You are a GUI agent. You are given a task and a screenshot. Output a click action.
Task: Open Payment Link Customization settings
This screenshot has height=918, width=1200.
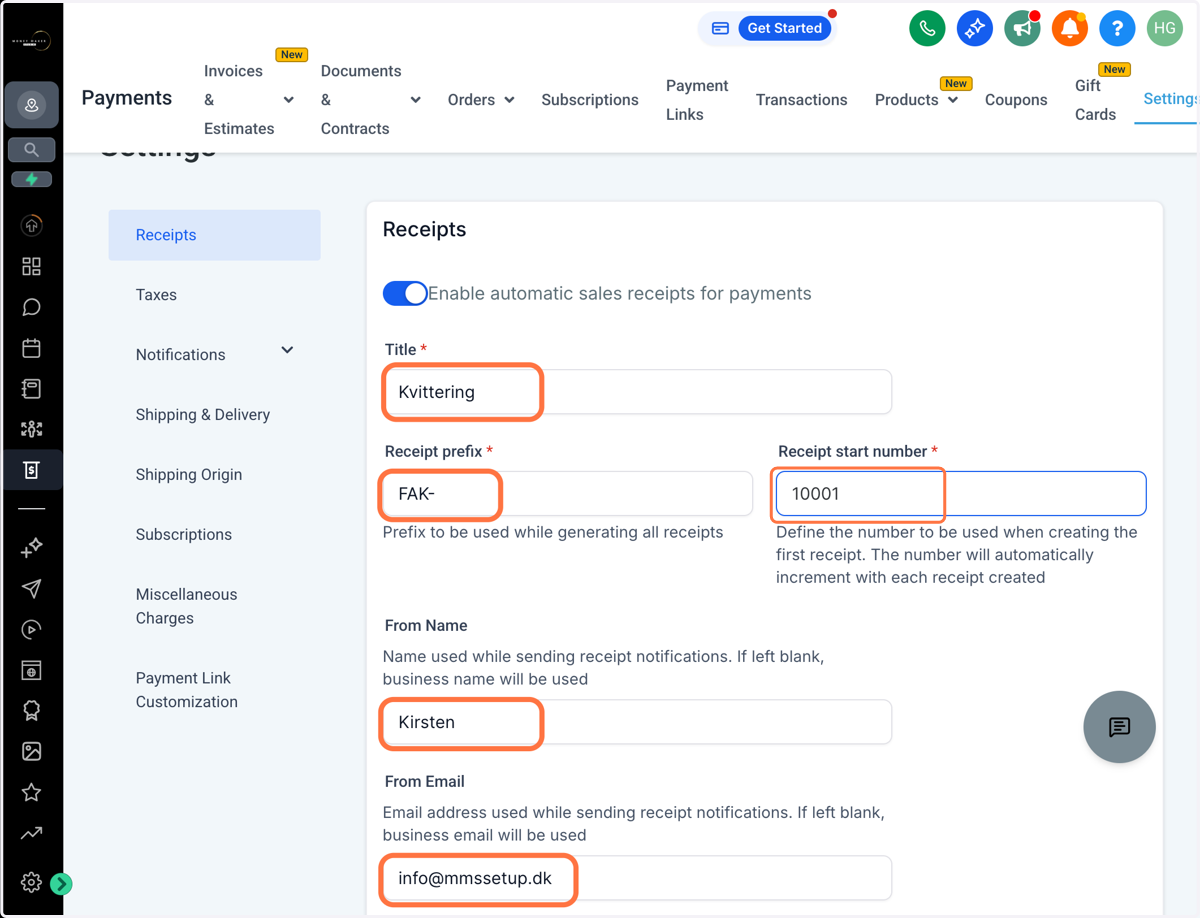[187, 690]
